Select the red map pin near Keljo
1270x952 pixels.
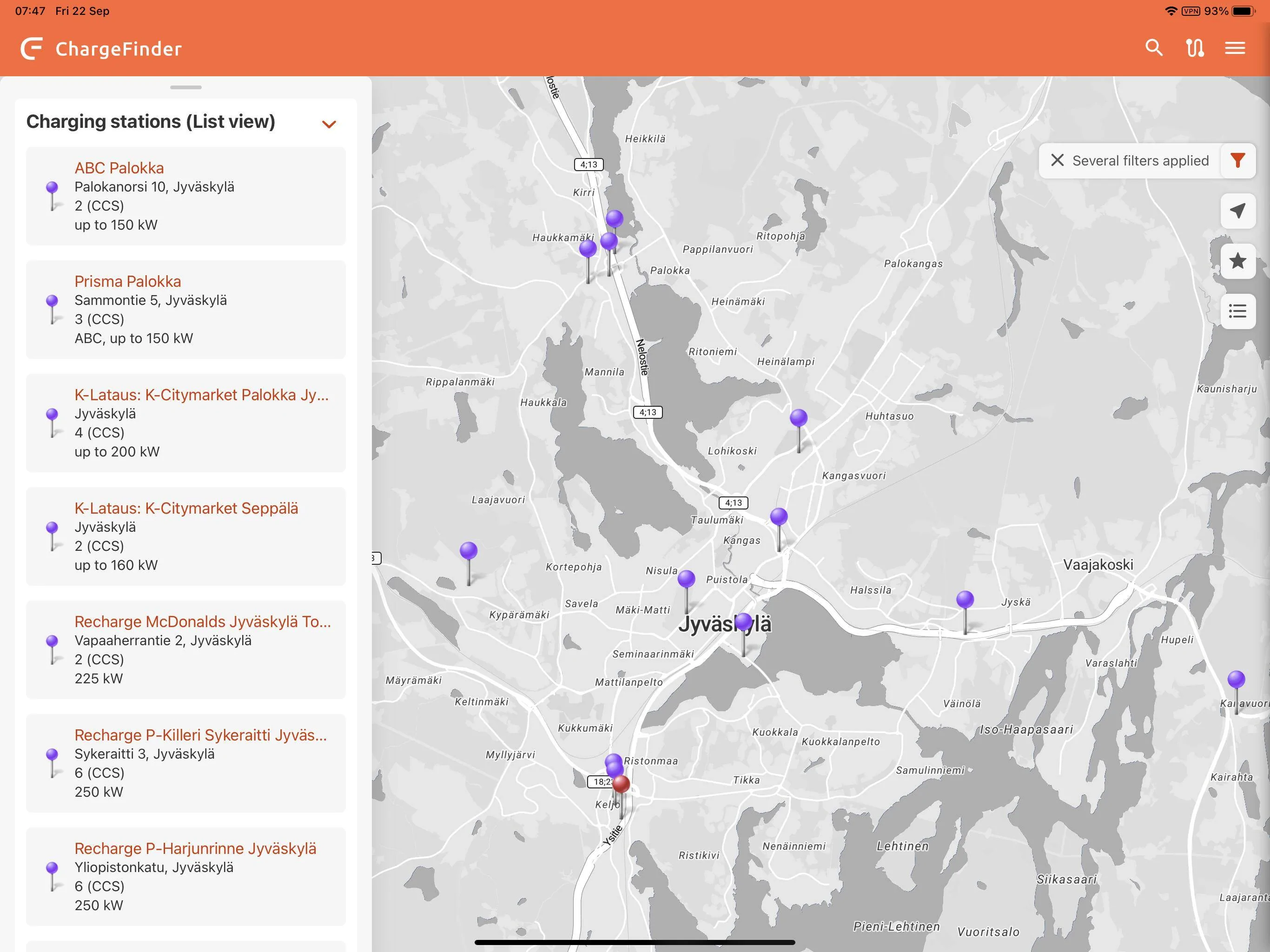[x=621, y=784]
